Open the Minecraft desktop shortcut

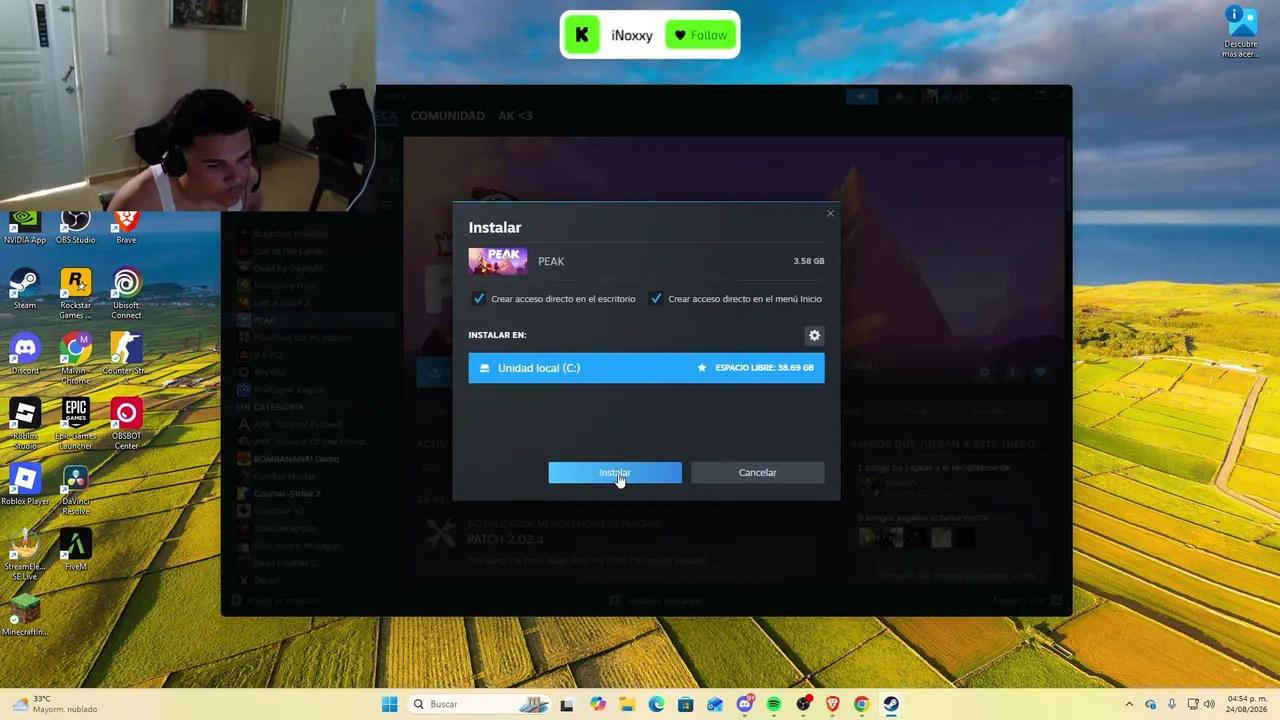coord(25,615)
